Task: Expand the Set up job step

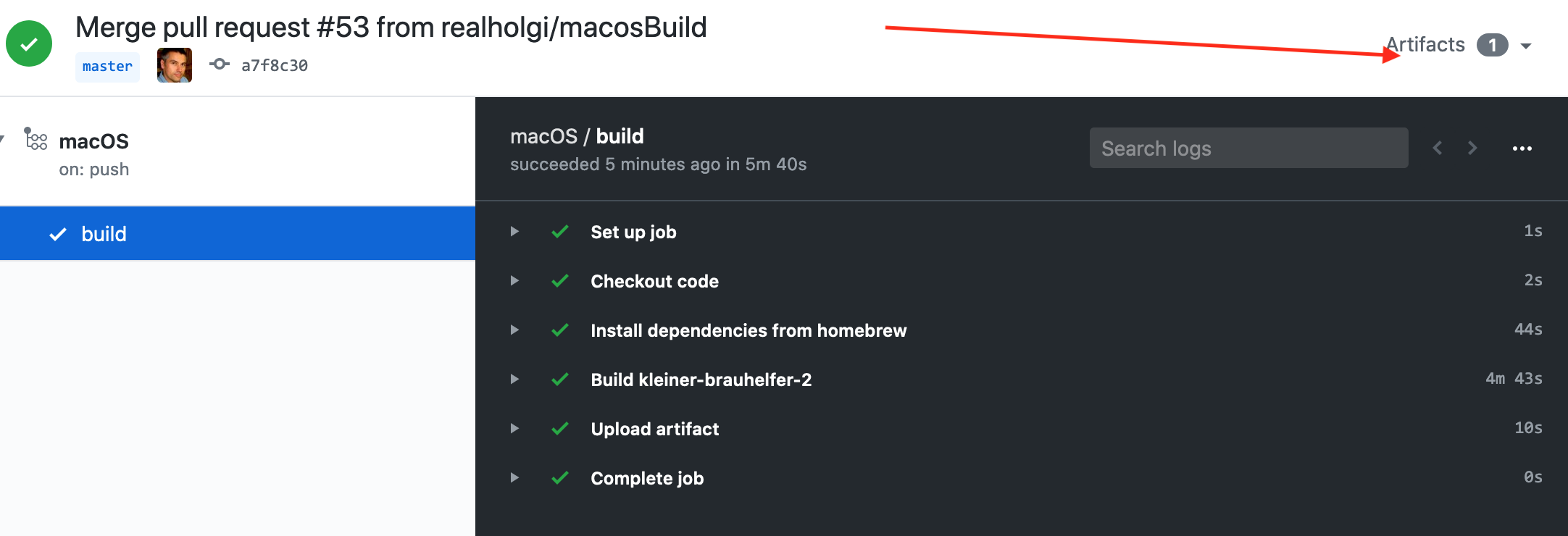Action: [514, 232]
